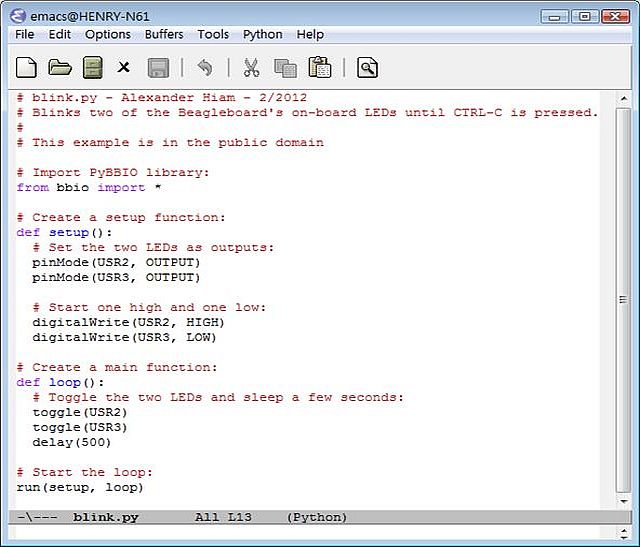
Task: Click 'digitalWrite(USR3, LOW)' line
Action: point(124,337)
